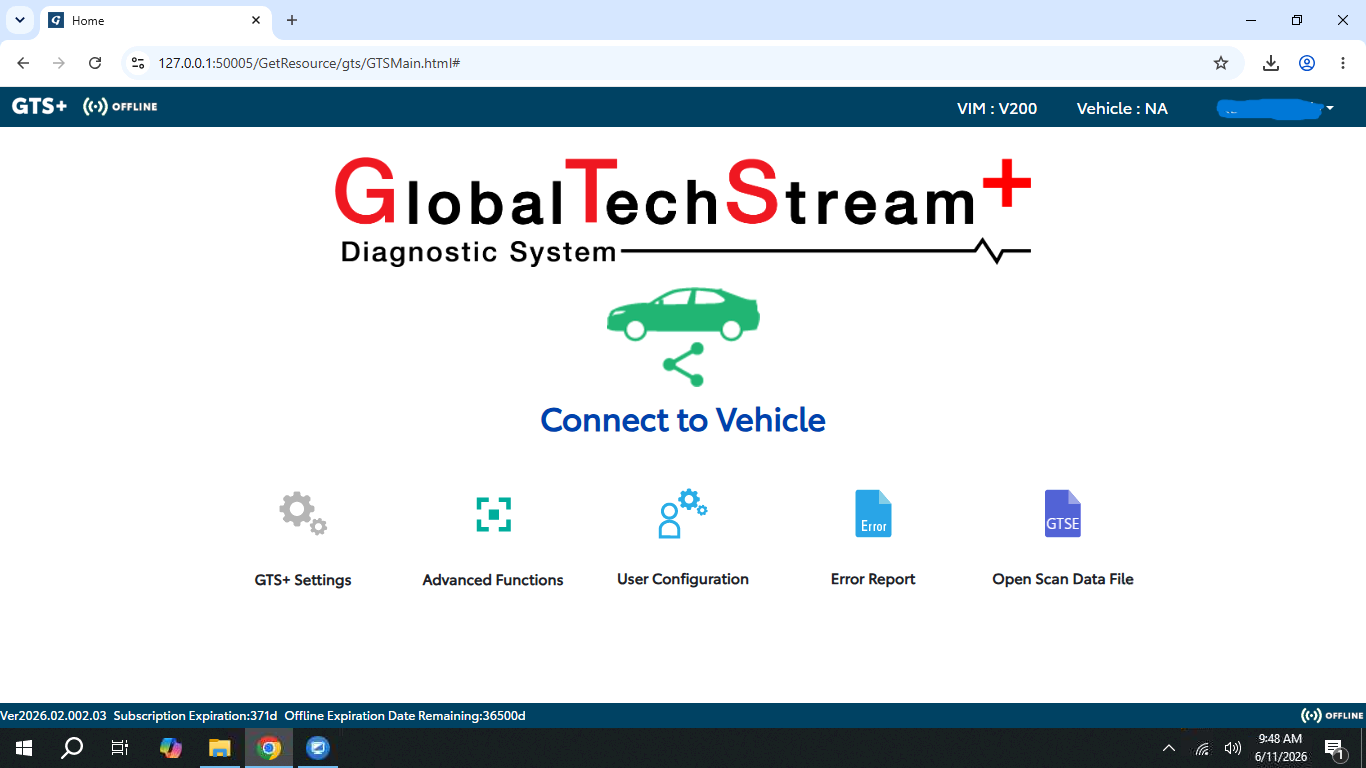This screenshot has height=768, width=1366.
Task: Open a new browser tab
Action: tap(292, 20)
